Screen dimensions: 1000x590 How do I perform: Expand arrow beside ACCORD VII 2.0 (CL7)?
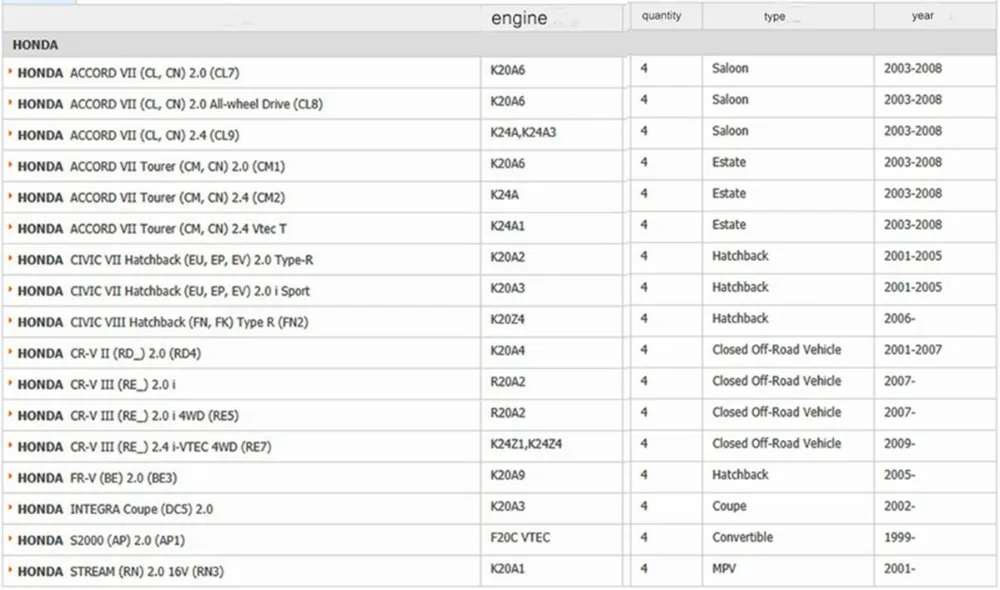tap(10, 71)
